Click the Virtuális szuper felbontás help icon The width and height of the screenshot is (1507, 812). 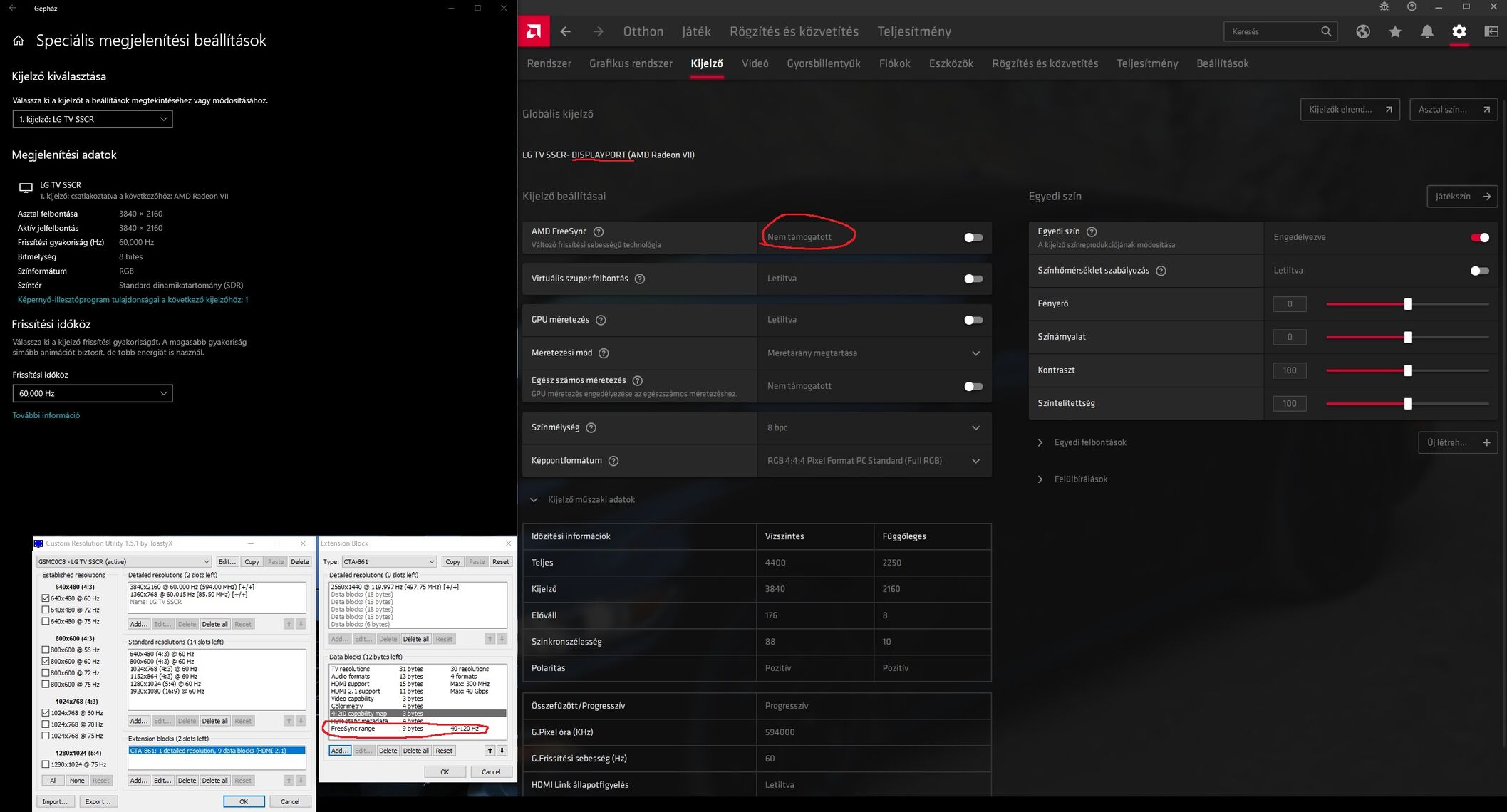[x=639, y=279]
